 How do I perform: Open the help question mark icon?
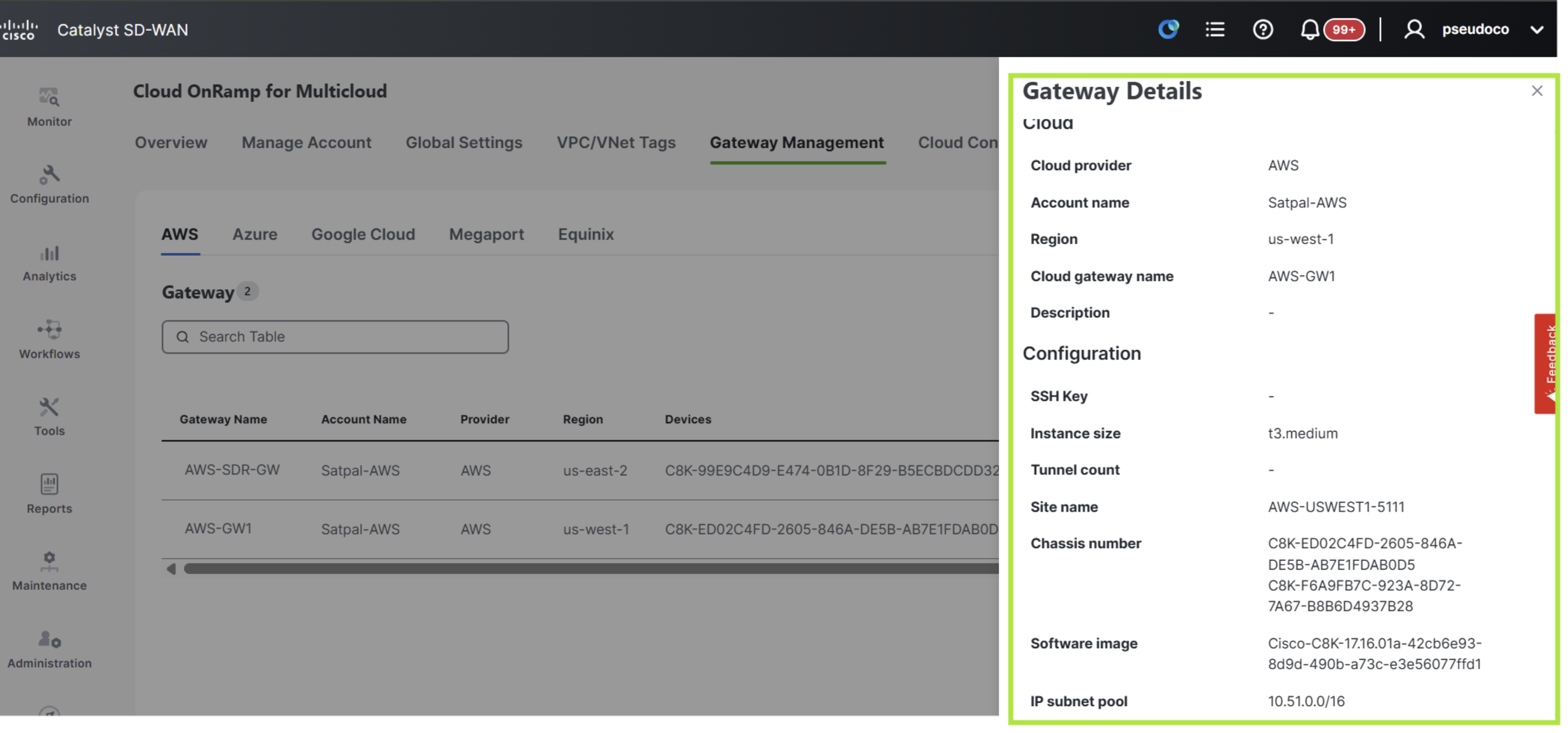[1262, 29]
